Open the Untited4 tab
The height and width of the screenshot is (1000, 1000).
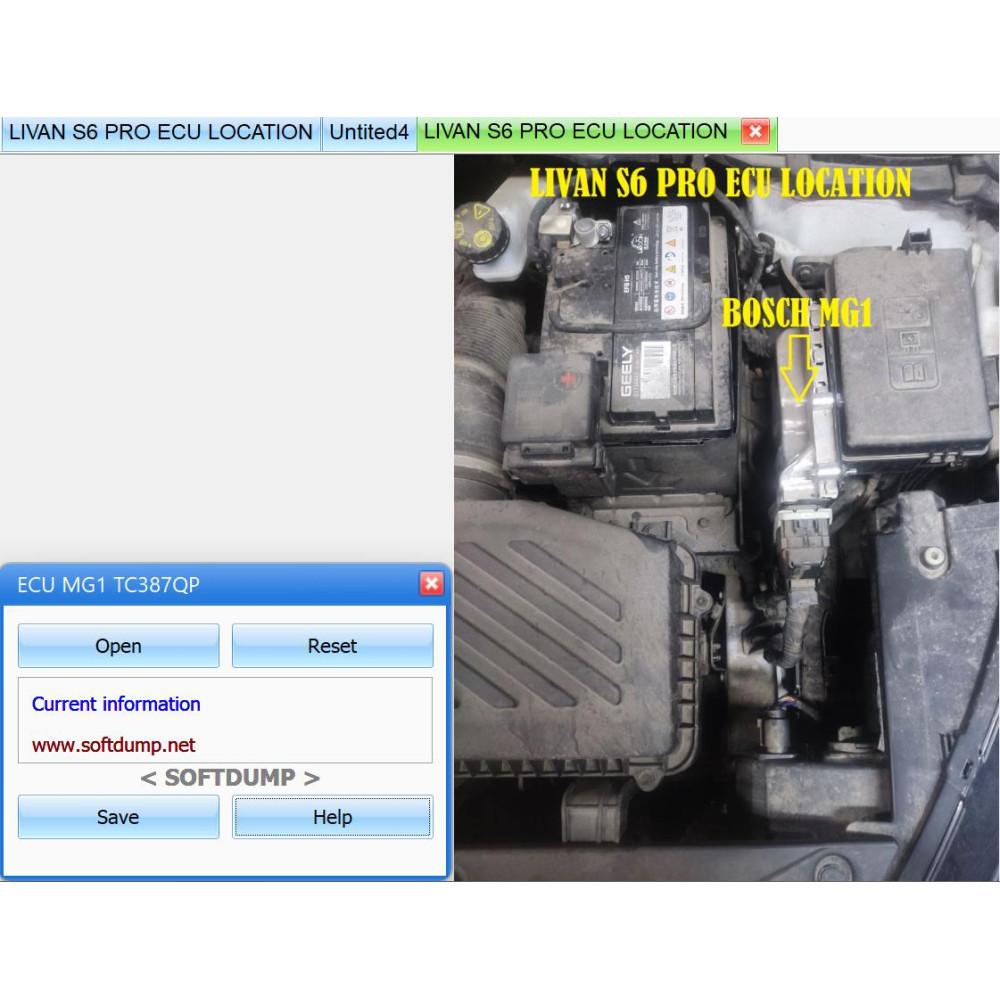tap(369, 133)
